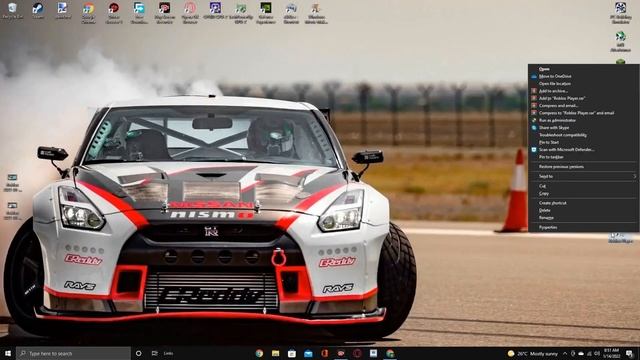Click Pin to Start
Image resolution: width=640 pixels, height=360 pixels.
584,142
